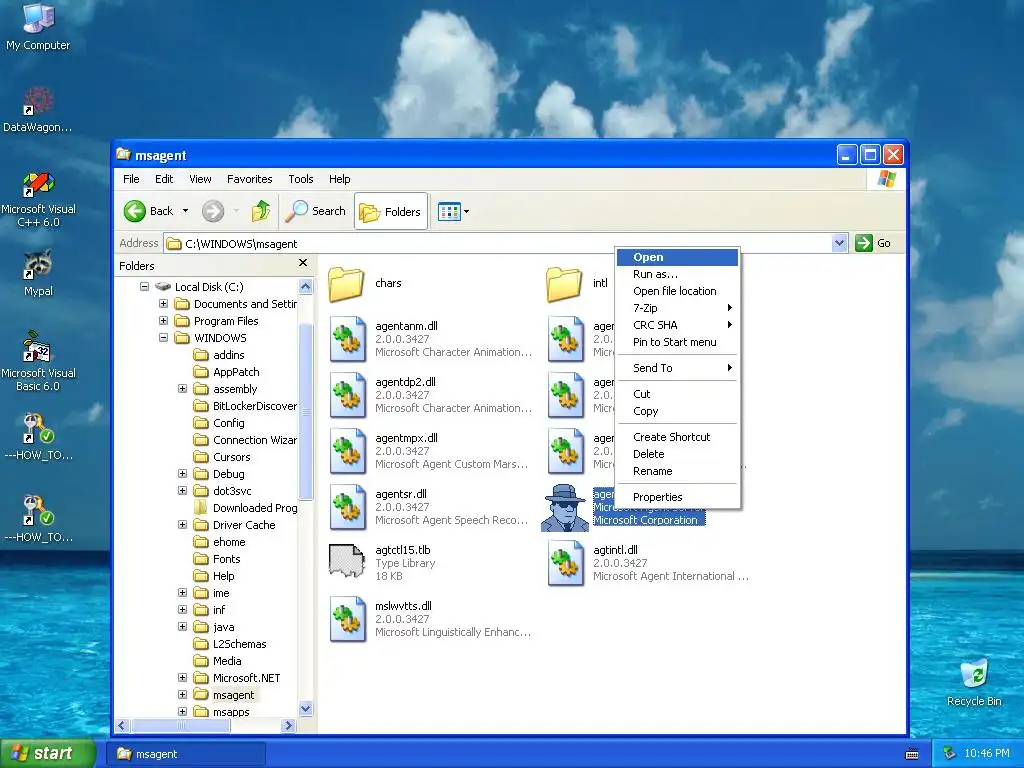
Task: Choose Properties in context menu
Action: tap(677, 498)
